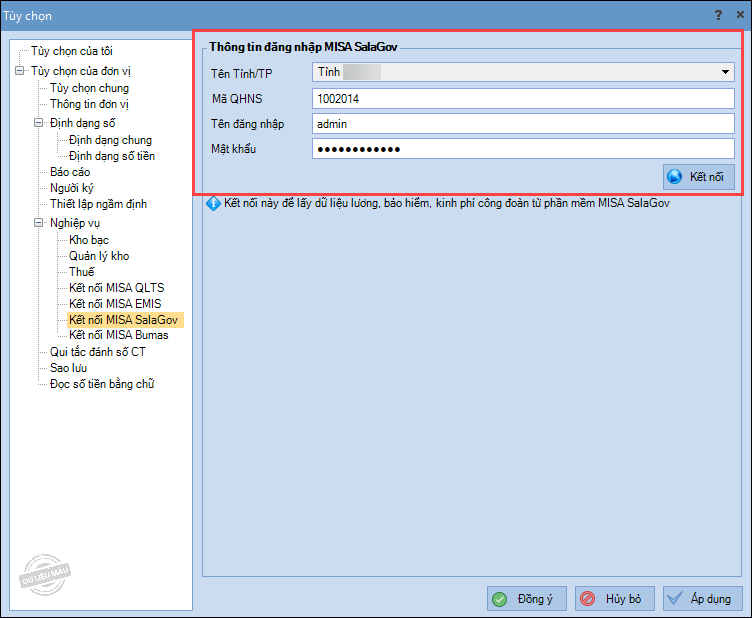Collapse the Tùy chọn của đơn vị node

(19, 71)
